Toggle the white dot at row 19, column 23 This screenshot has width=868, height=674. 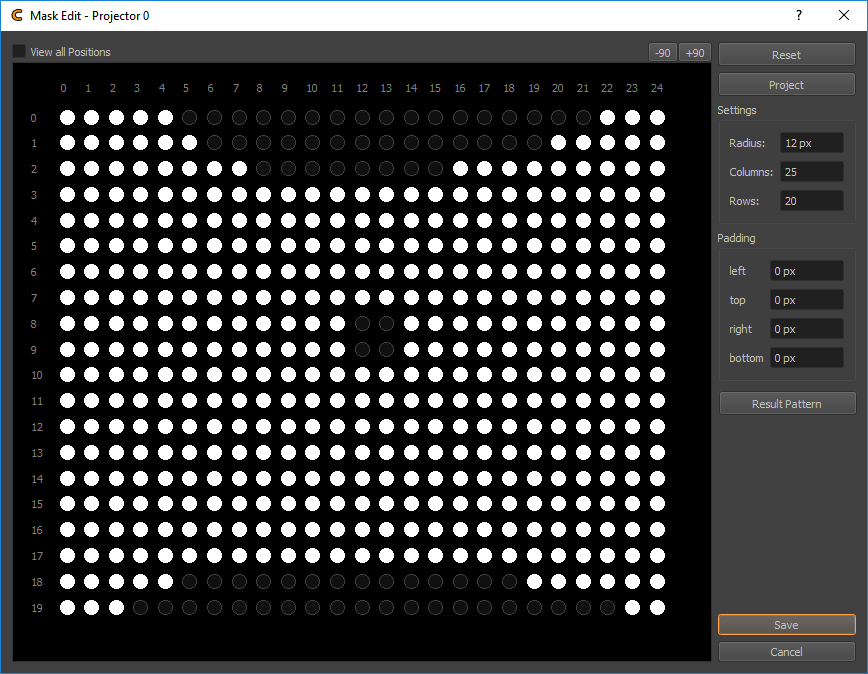(632, 608)
